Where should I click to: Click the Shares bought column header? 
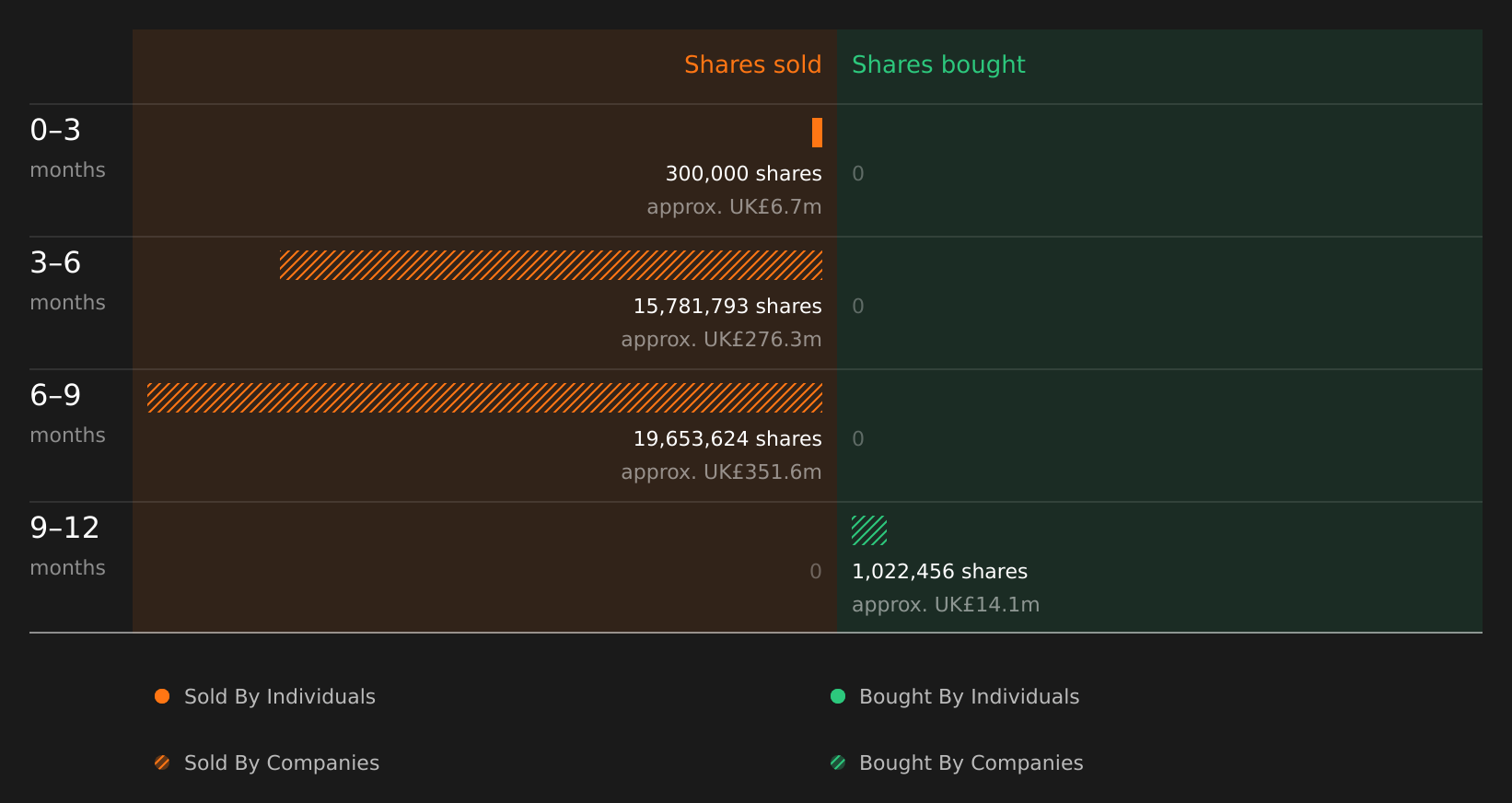click(x=938, y=64)
